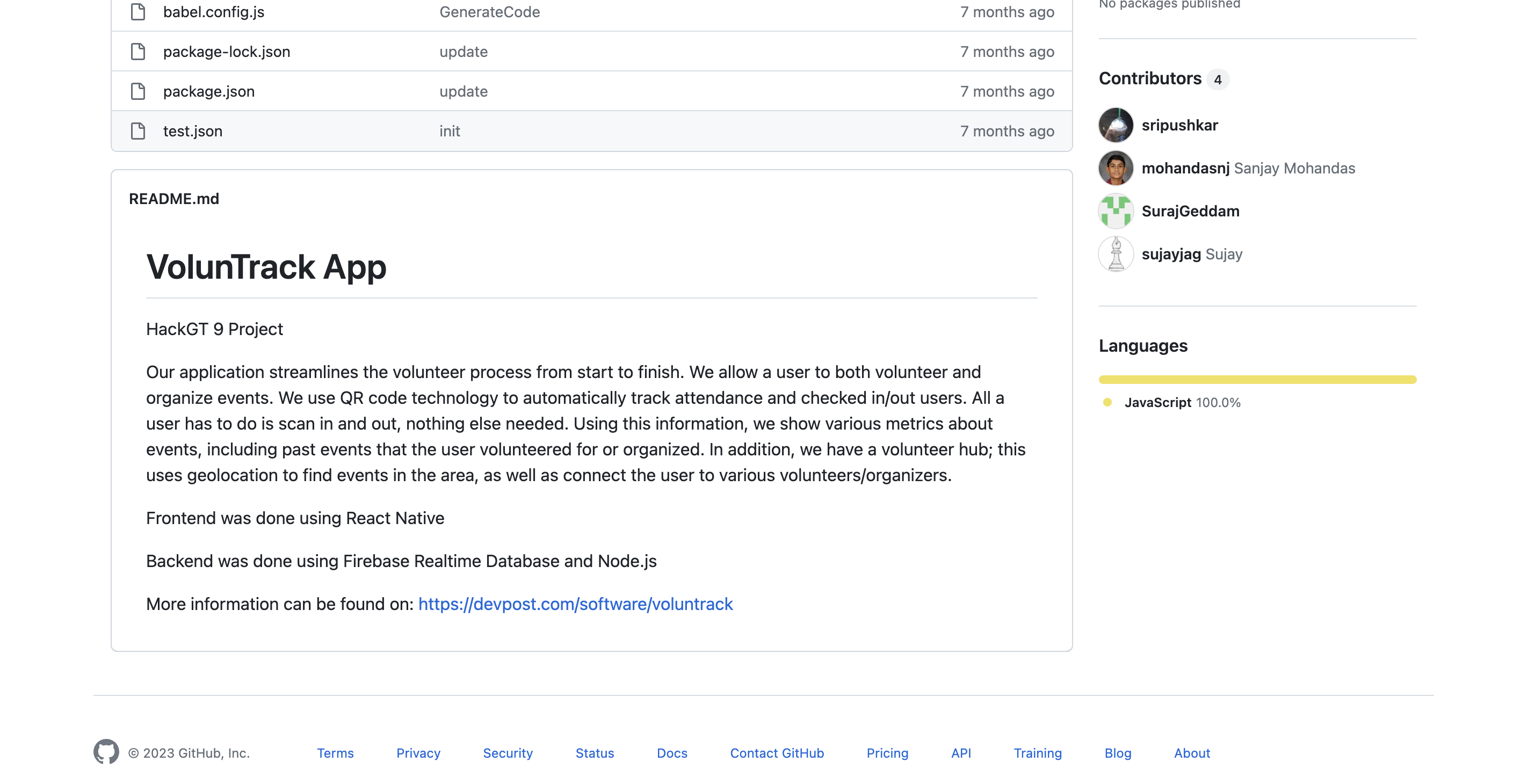Open sripushkar's avatar image
Screen dimensions: 1535x784
[x=1116, y=125]
